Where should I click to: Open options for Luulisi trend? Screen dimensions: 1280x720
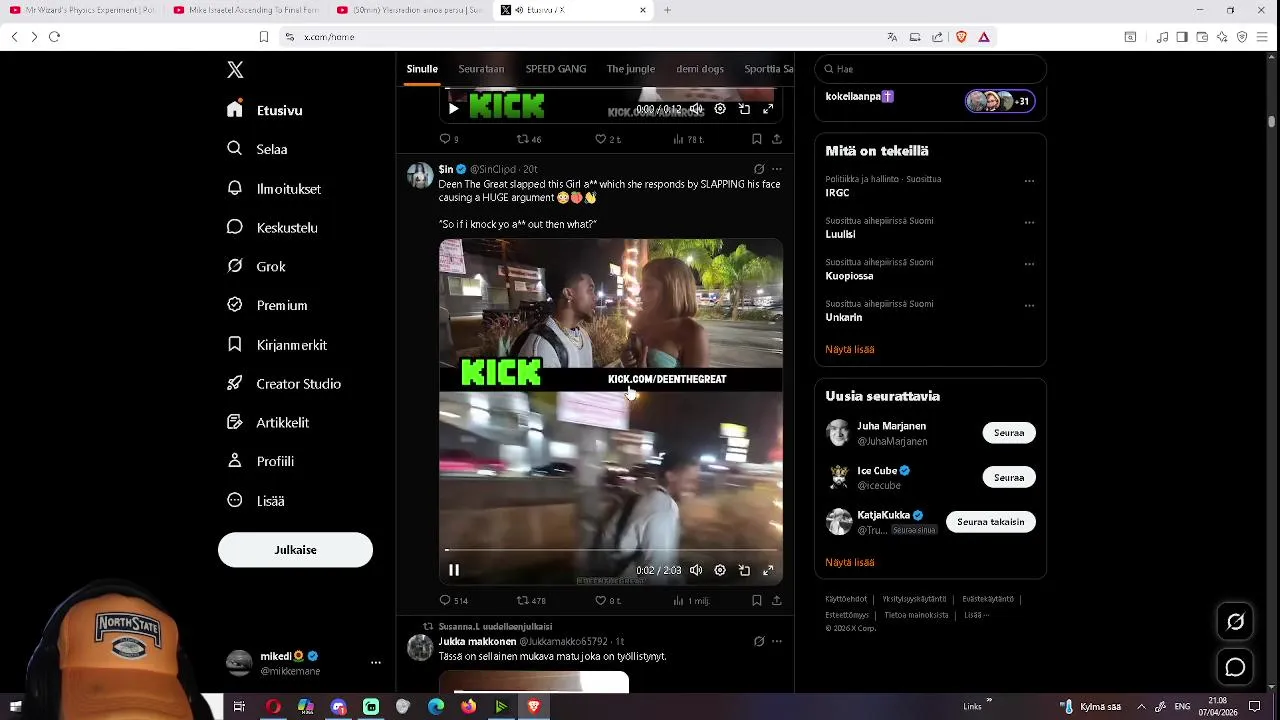pyautogui.click(x=1029, y=222)
